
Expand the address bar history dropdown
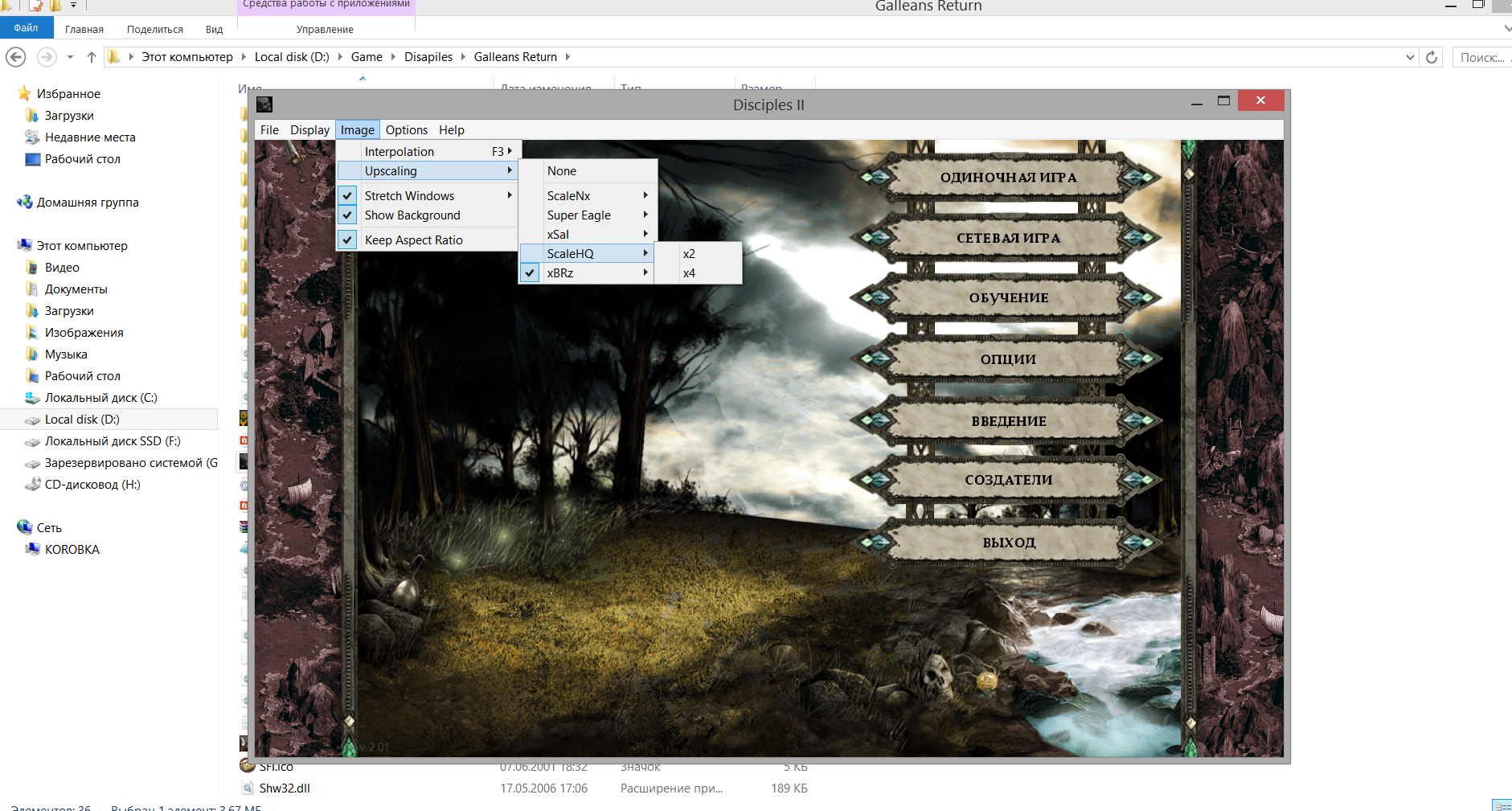tap(1410, 57)
